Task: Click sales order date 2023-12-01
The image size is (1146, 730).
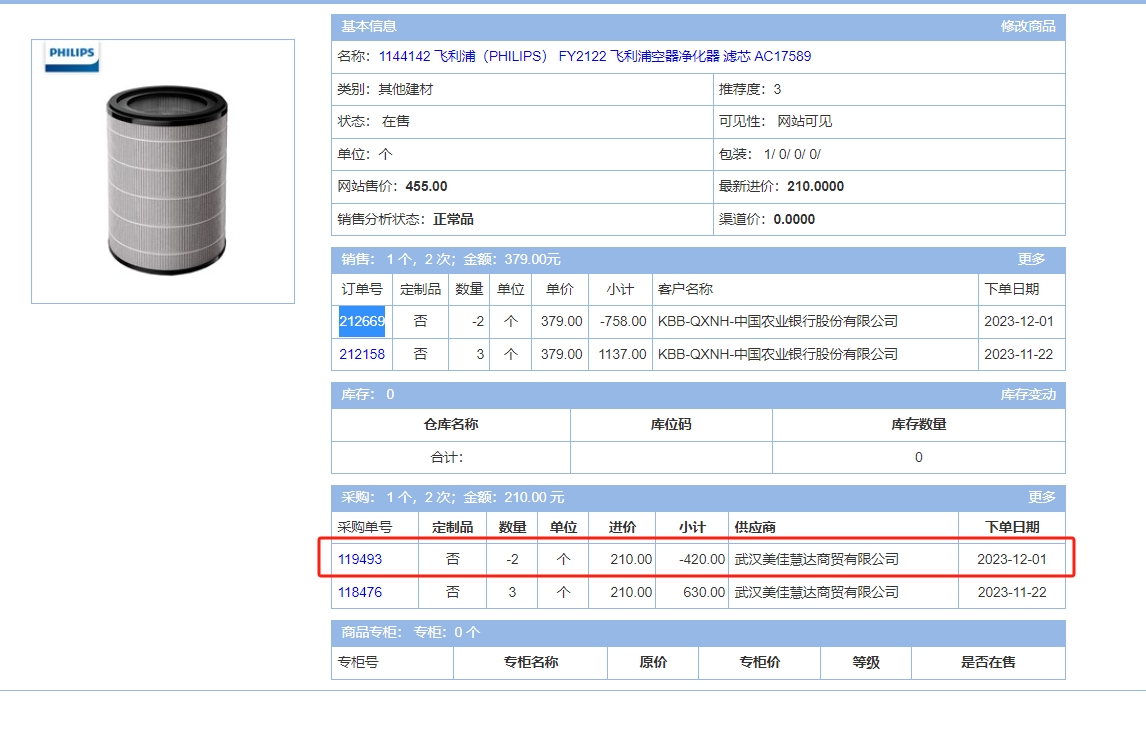Action: (1019, 322)
